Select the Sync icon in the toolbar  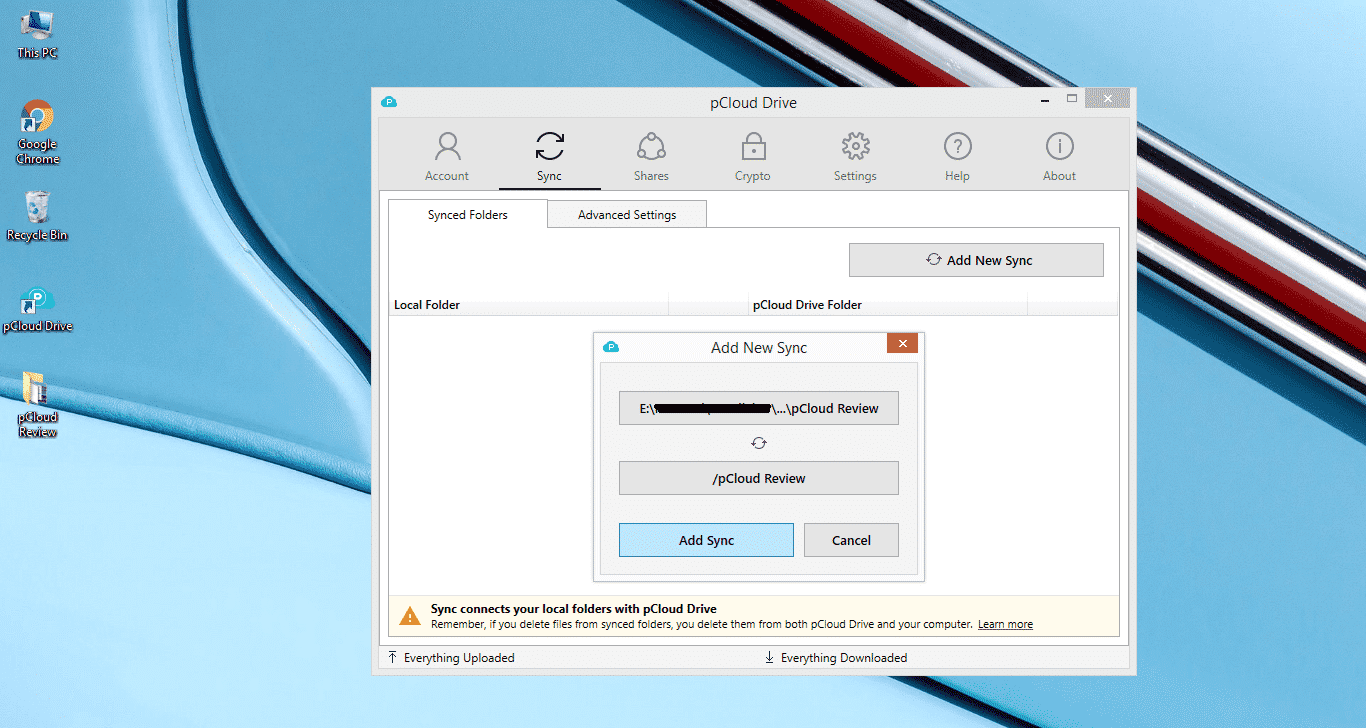[549, 147]
